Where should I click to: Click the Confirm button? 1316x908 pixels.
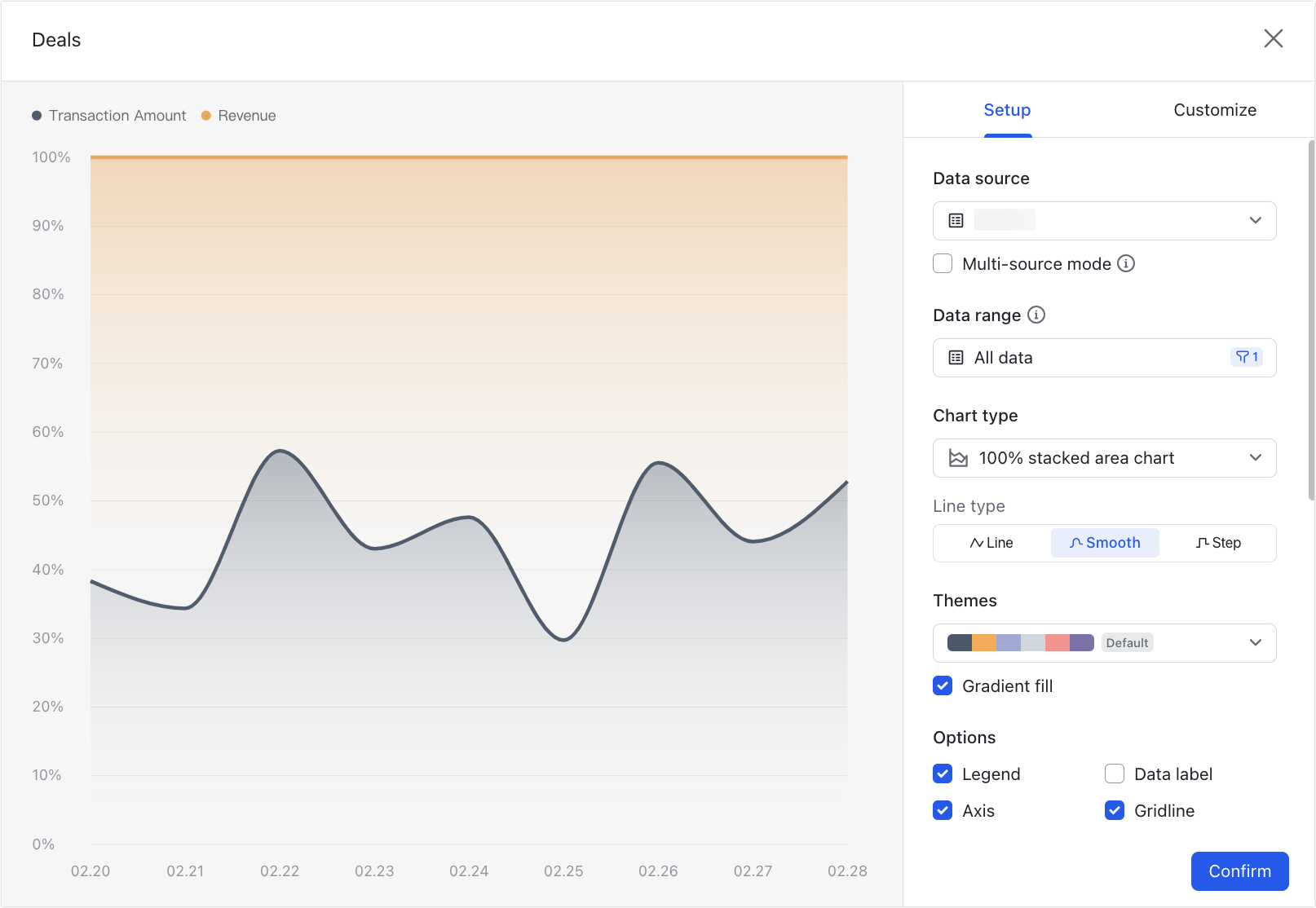pos(1239,871)
